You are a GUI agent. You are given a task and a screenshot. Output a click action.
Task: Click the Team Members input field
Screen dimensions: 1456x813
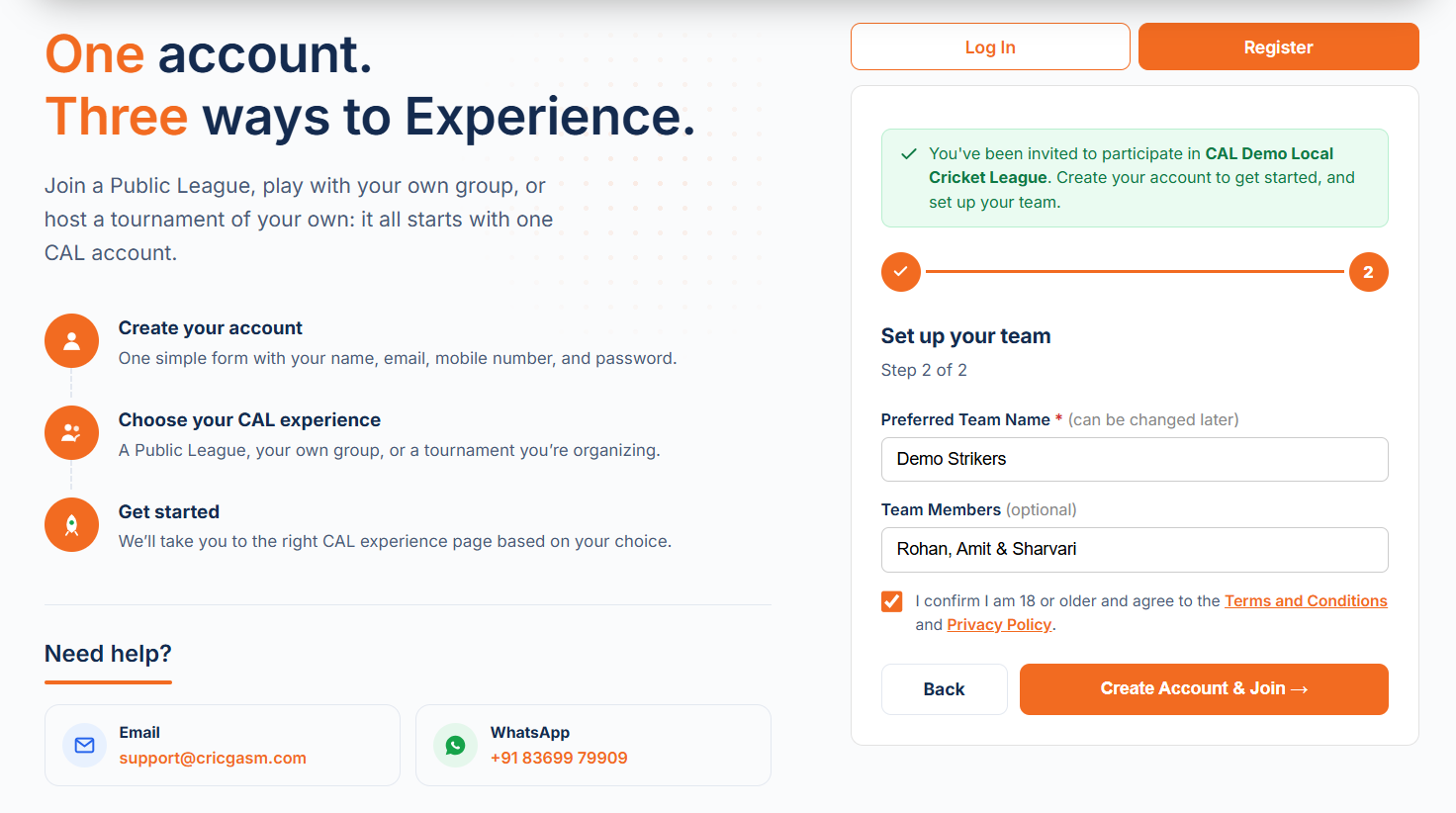(1135, 549)
